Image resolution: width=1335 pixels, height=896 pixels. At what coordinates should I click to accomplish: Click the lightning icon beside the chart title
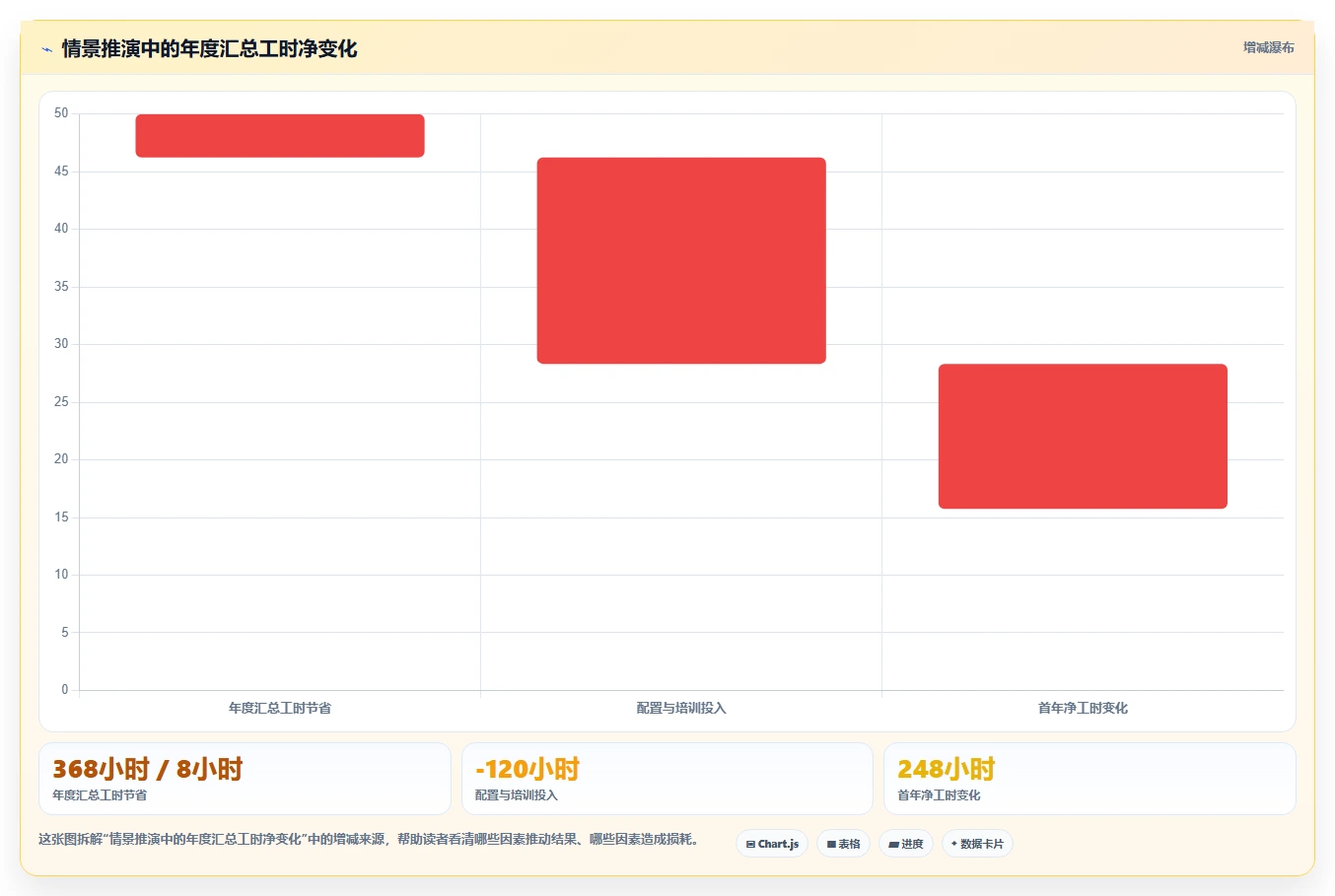pos(46,49)
